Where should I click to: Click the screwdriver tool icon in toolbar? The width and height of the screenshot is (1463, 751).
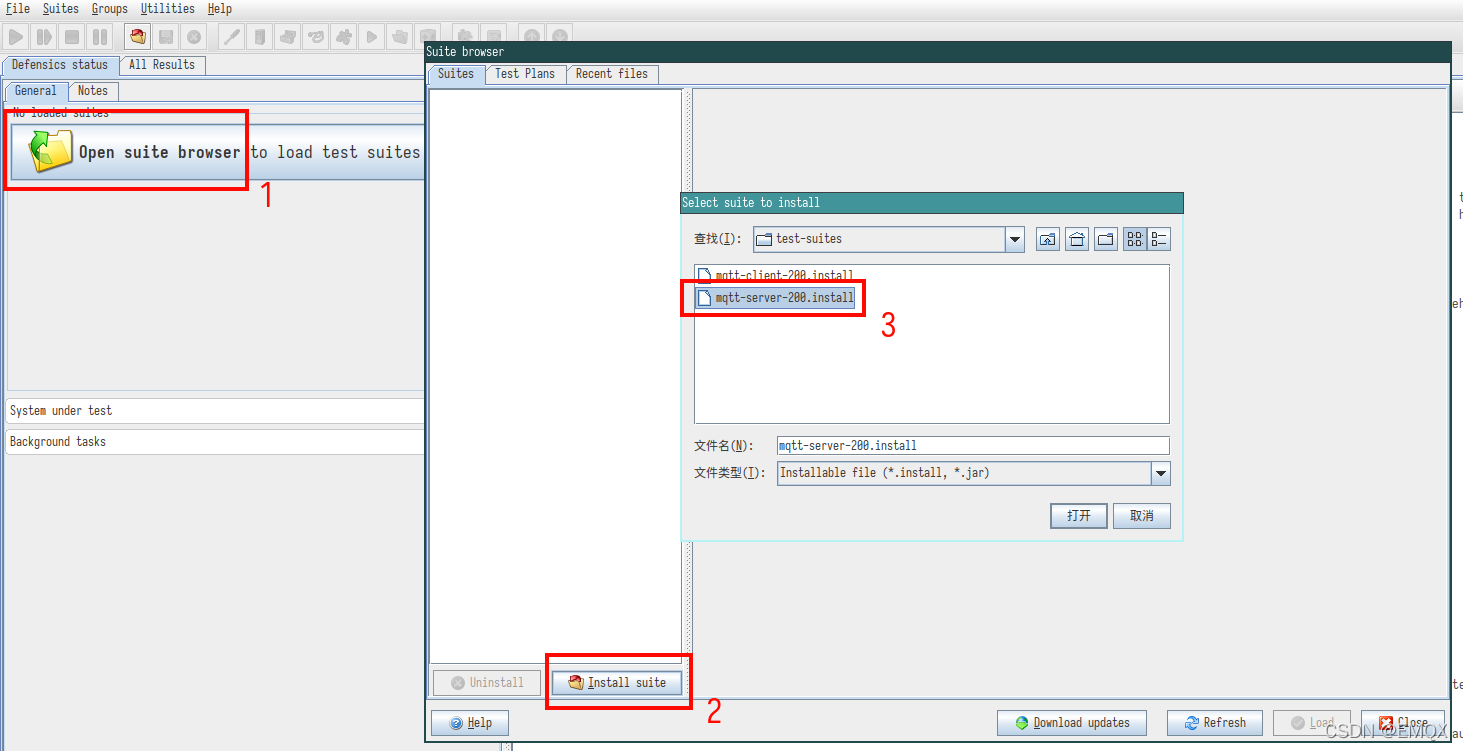tap(231, 37)
